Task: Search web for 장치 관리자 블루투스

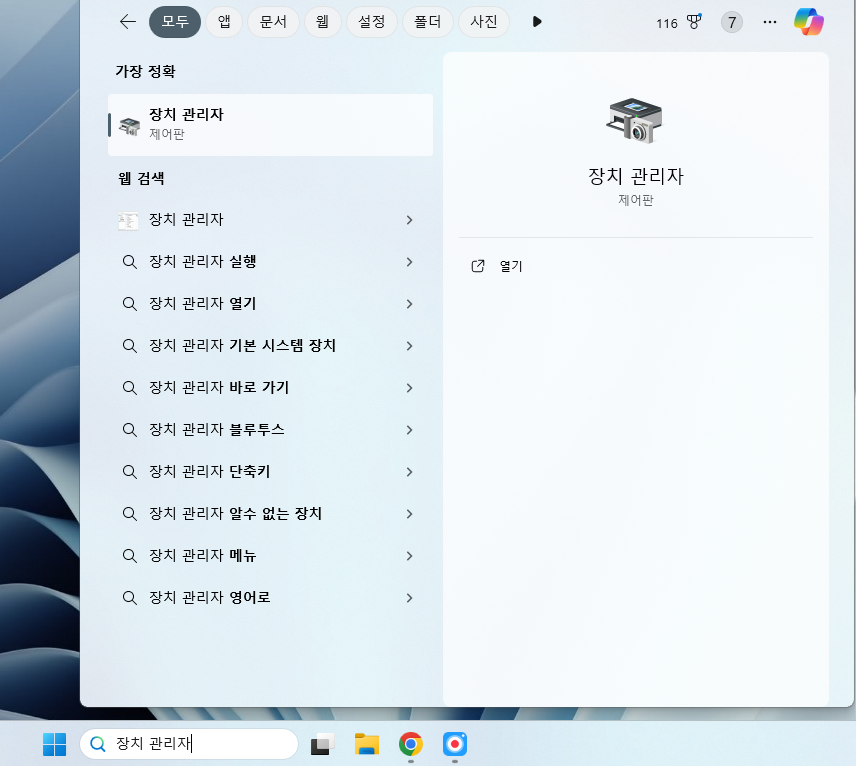Action: click(x=270, y=430)
